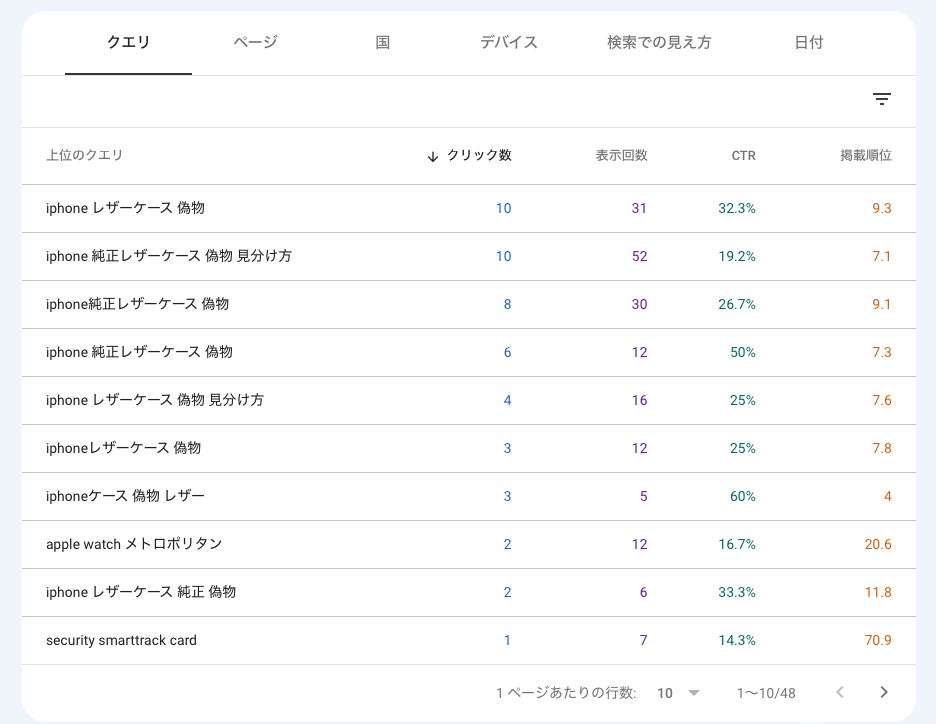
Task: Open 'iphone 純正レザーケース 偽物 見分け方' row
Action: 169,256
